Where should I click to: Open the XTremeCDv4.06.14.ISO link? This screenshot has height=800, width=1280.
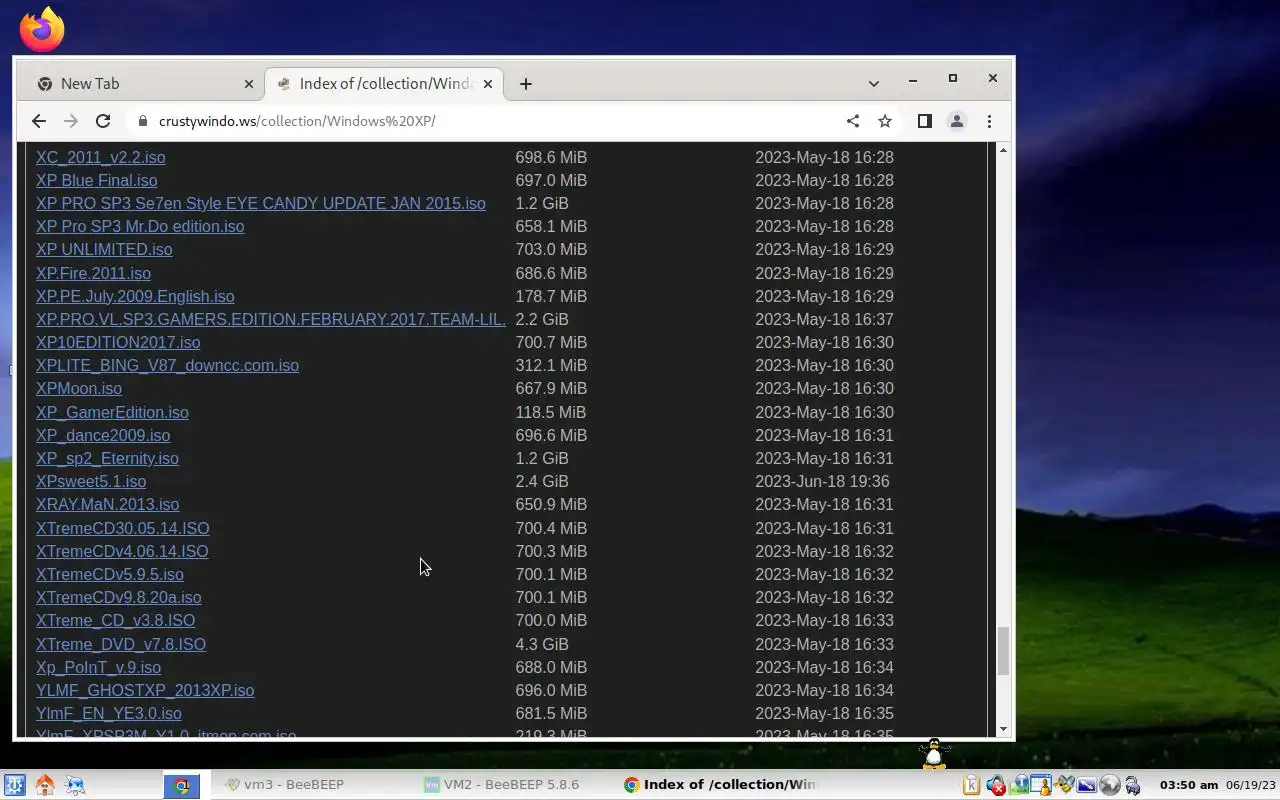[x=122, y=551]
